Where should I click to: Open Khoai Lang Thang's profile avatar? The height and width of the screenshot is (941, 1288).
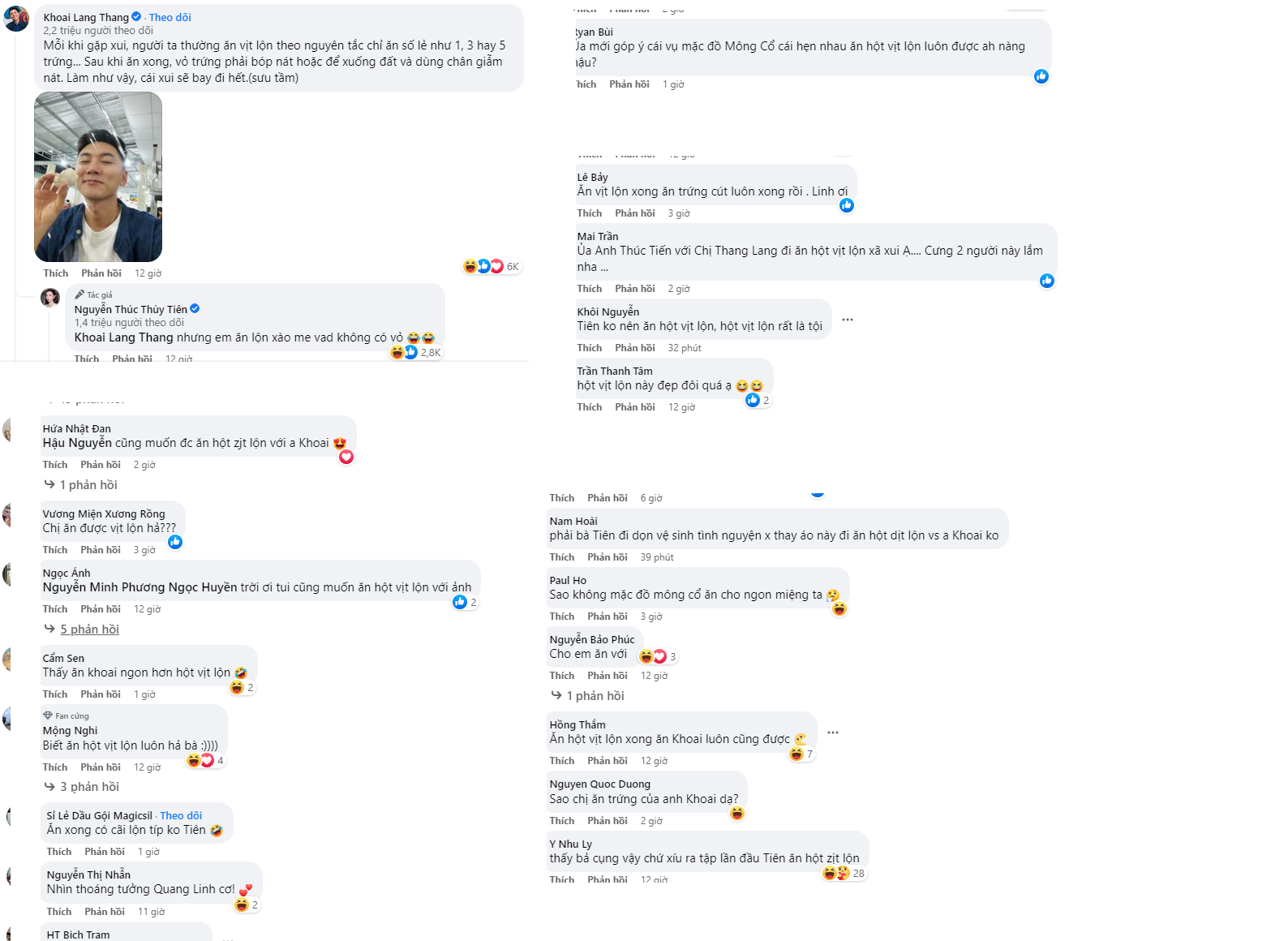click(16, 18)
